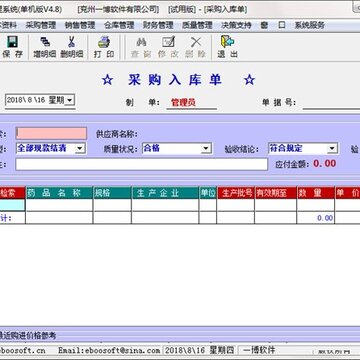Click the 增明细 add-detail icon
360x360 pixels.
45,42
